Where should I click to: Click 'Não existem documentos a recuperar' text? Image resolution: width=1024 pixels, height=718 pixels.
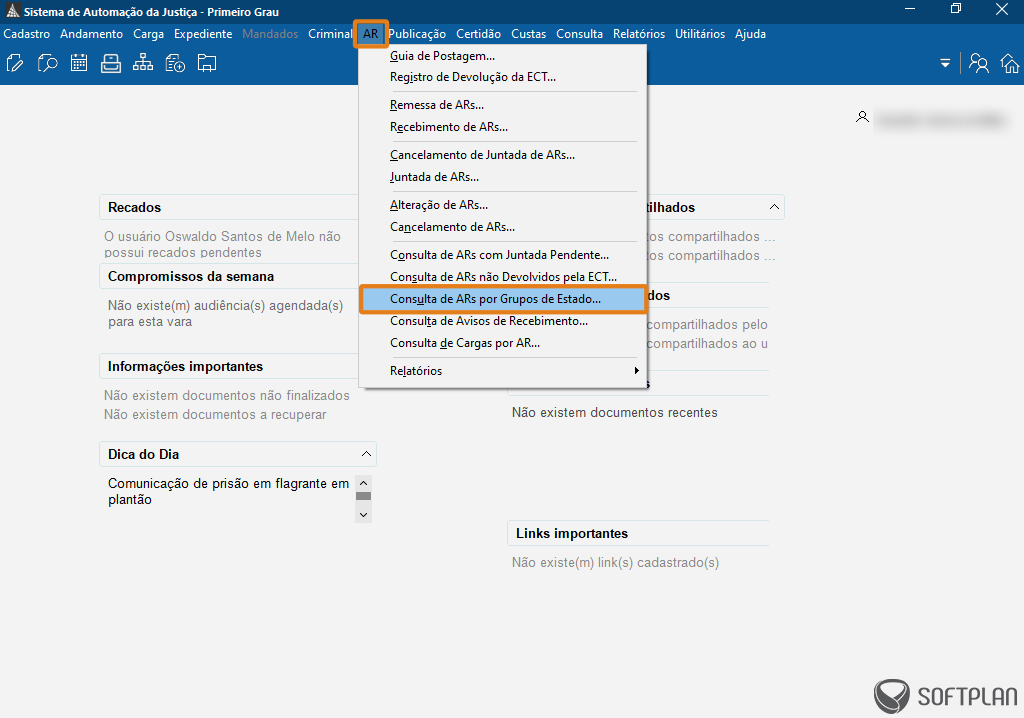click(x=215, y=415)
